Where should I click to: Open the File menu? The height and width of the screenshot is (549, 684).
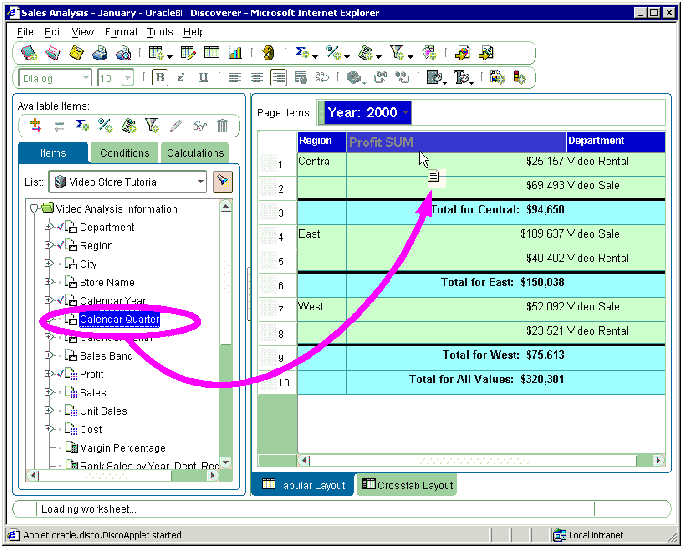pos(25,32)
